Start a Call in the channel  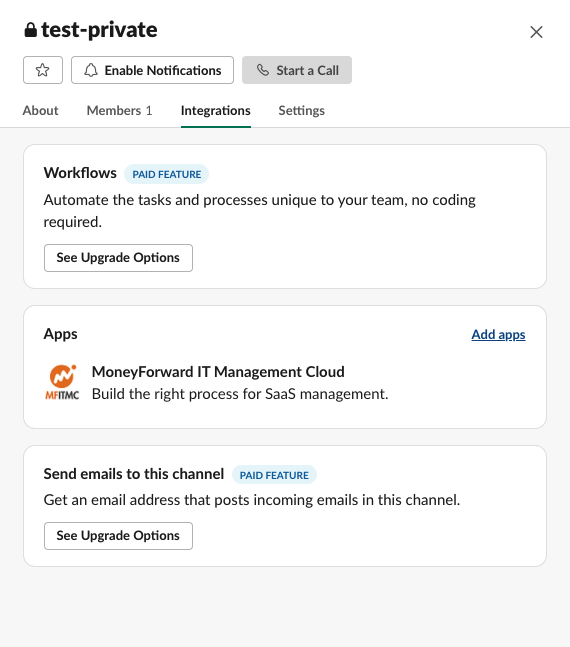(x=297, y=70)
